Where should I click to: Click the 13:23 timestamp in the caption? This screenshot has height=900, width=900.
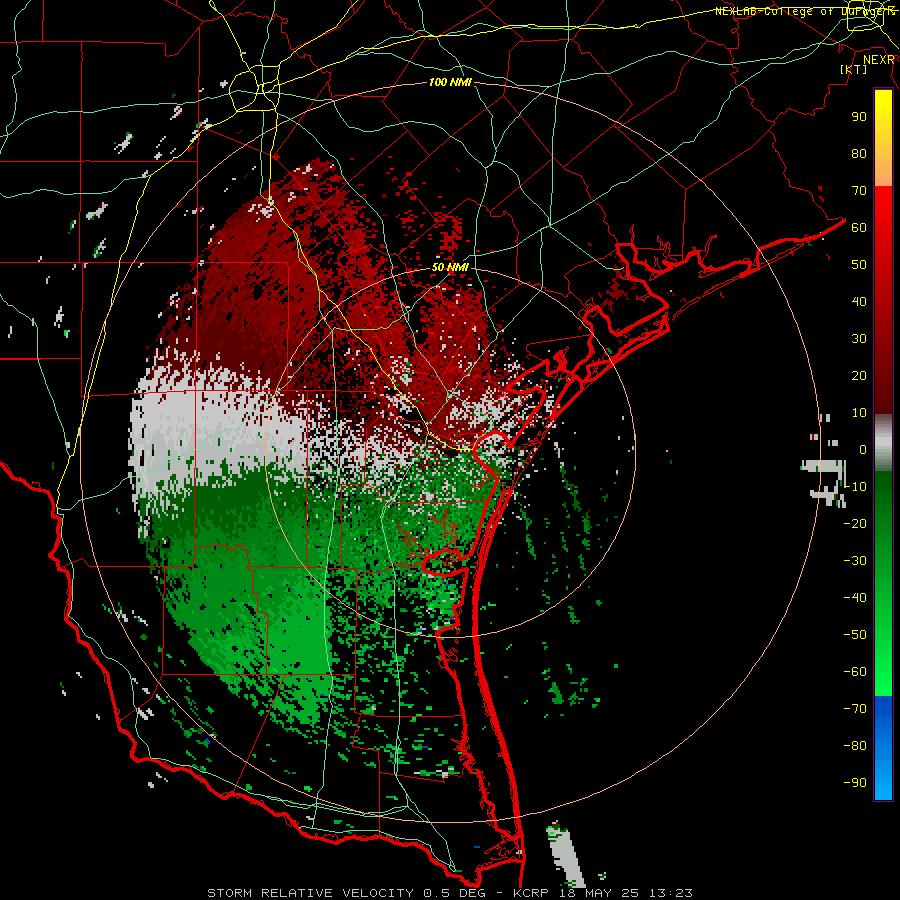click(670, 893)
